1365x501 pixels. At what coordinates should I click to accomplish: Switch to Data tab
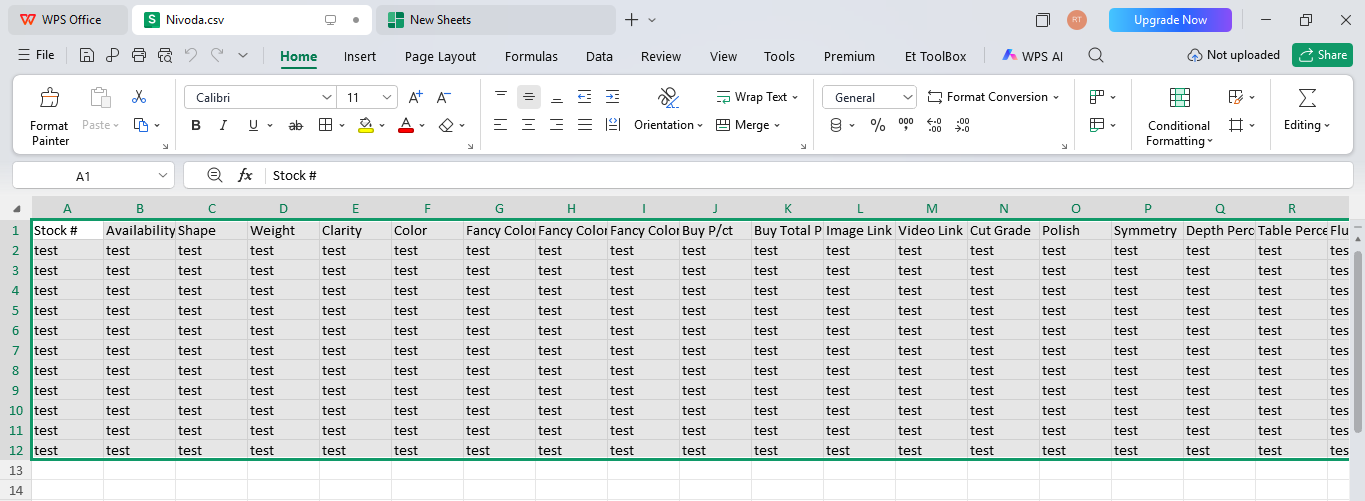tap(599, 56)
